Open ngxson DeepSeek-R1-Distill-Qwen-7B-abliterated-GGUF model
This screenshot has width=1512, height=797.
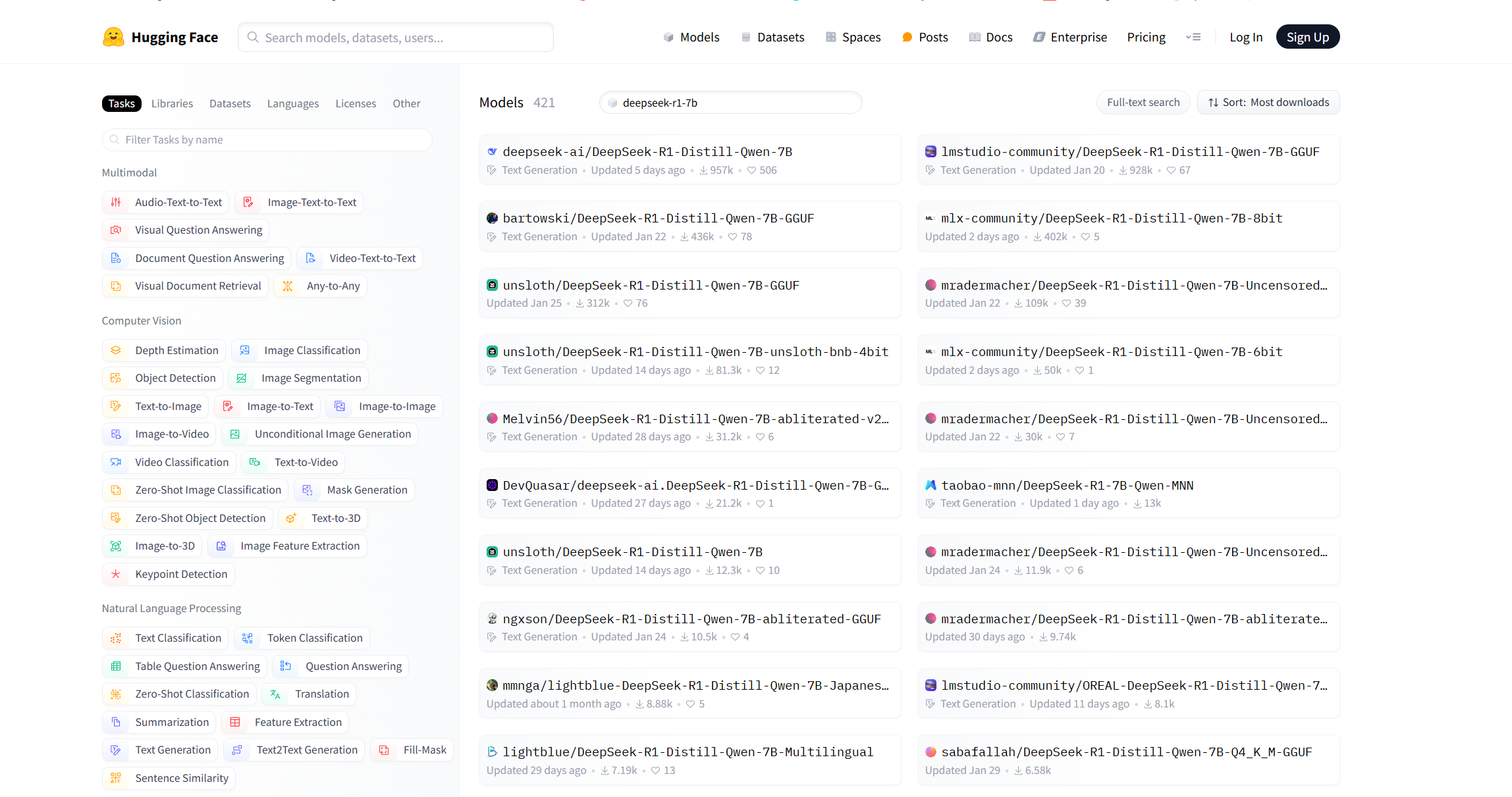pyautogui.click(x=690, y=627)
